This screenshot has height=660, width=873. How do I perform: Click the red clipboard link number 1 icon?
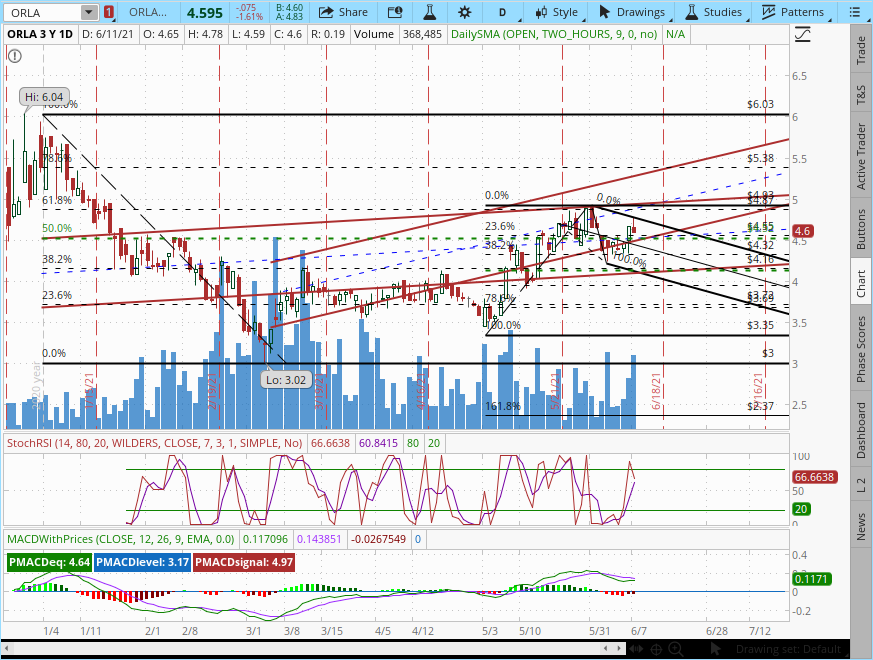point(108,12)
